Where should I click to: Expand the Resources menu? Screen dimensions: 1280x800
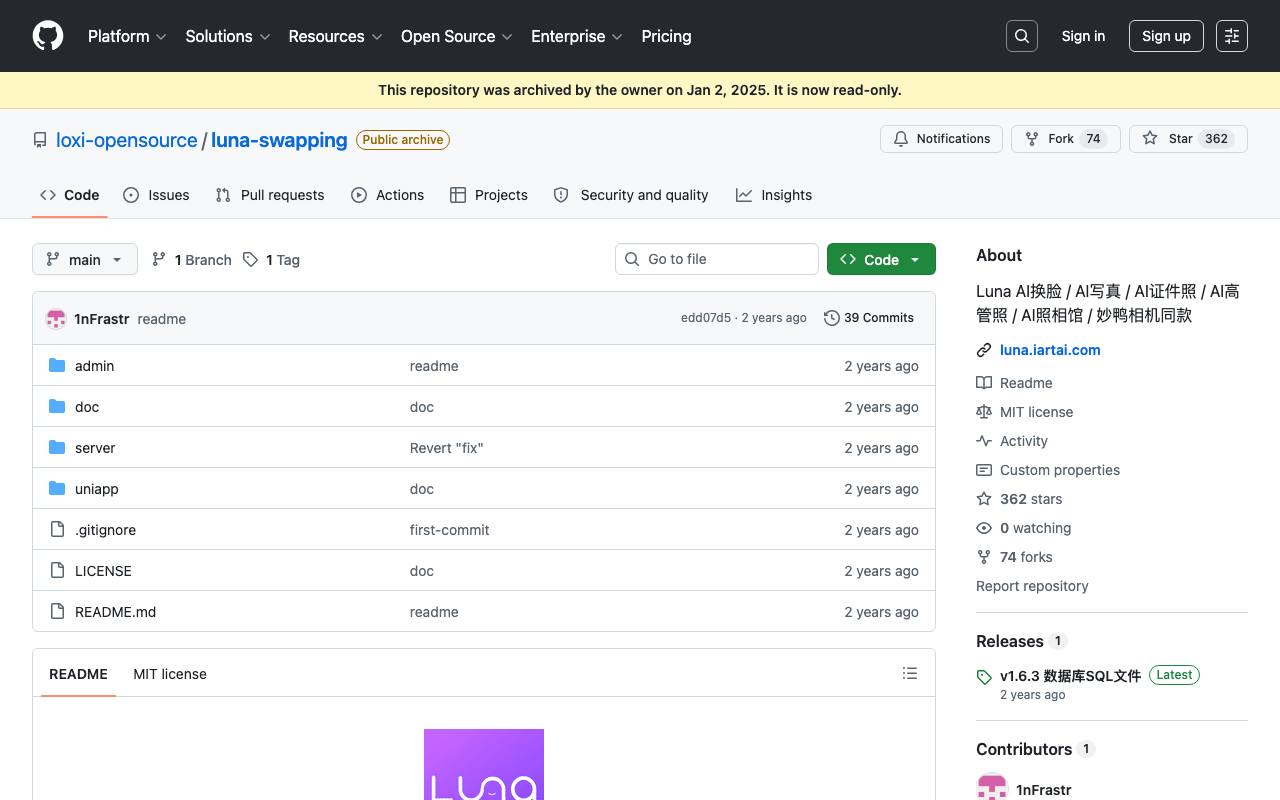point(336,36)
